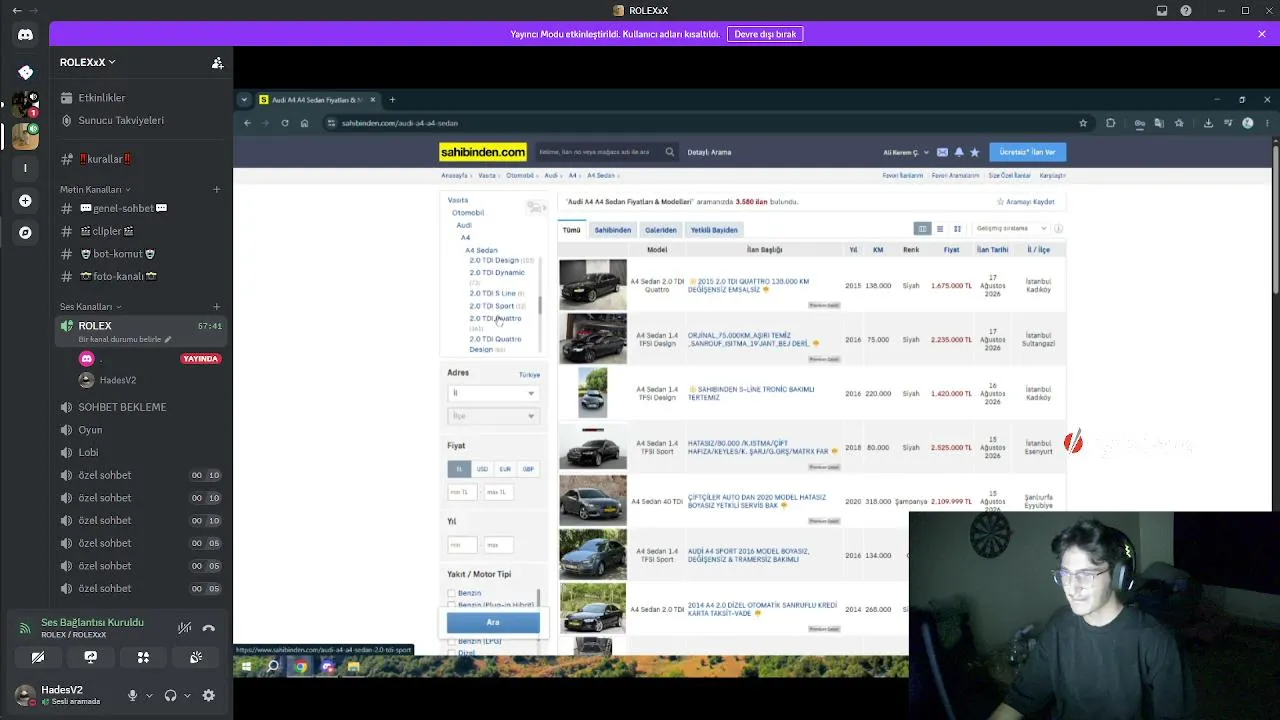Switch to the Galeriden listings tab
Screen dimensions: 1280x720
point(661,230)
